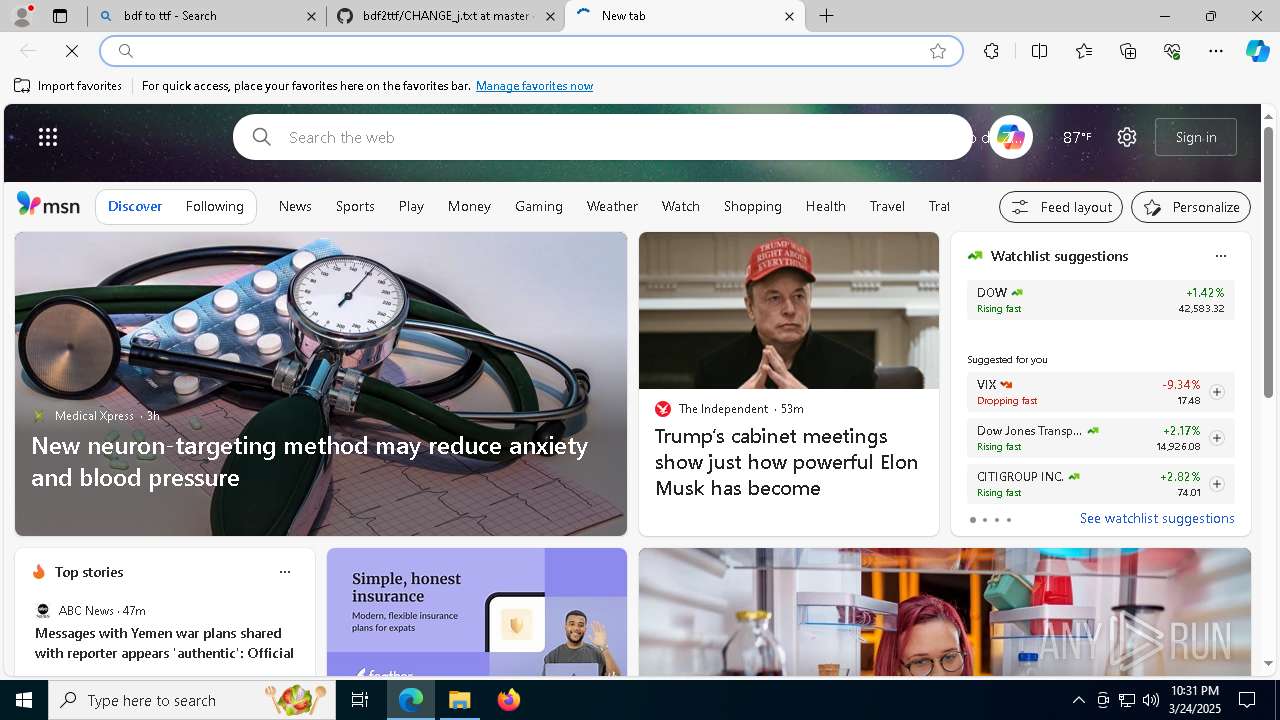Close the bdf to ttf - Search tab
1280x720 pixels.
point(311,16)
